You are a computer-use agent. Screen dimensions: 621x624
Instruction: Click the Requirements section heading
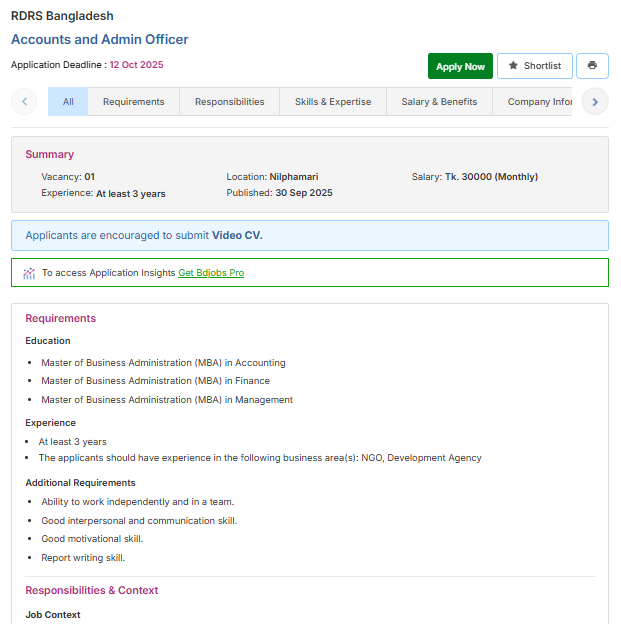click(x=60, y=319)
